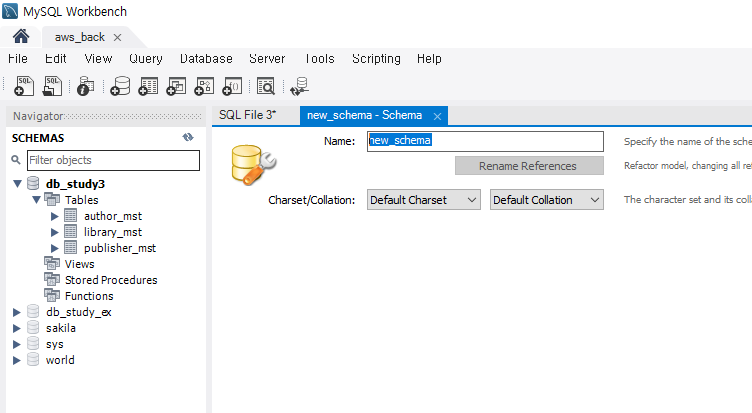
Task: Click the schema Name input field
Action: [485, 141]
